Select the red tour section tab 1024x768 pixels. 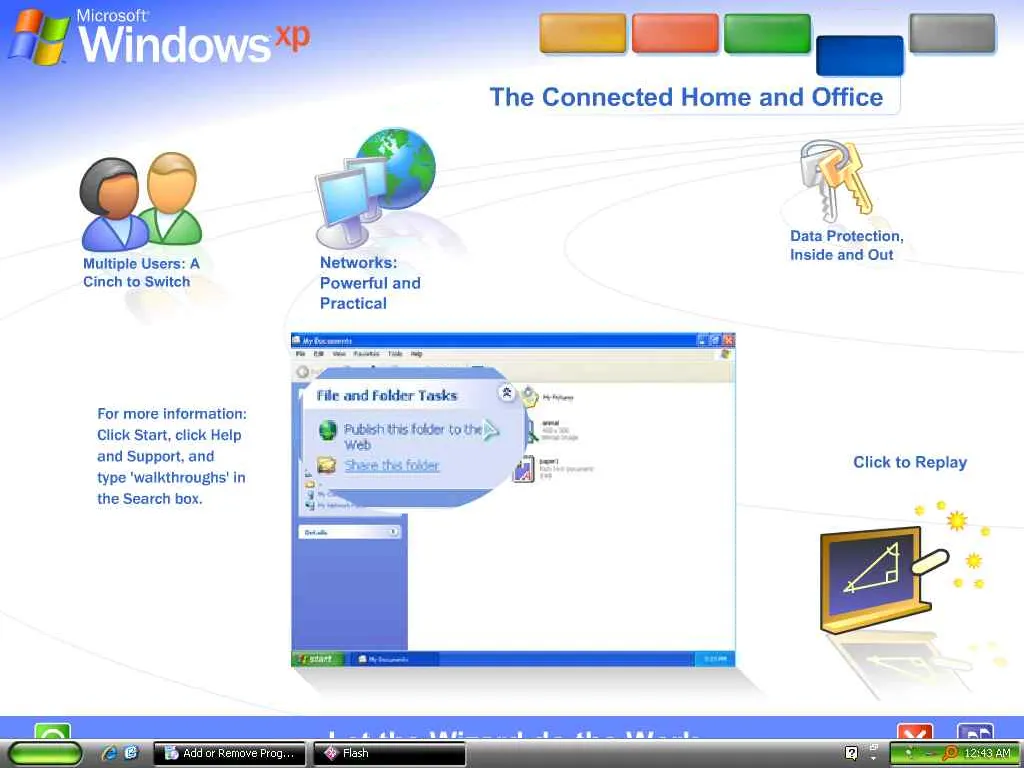675,33
